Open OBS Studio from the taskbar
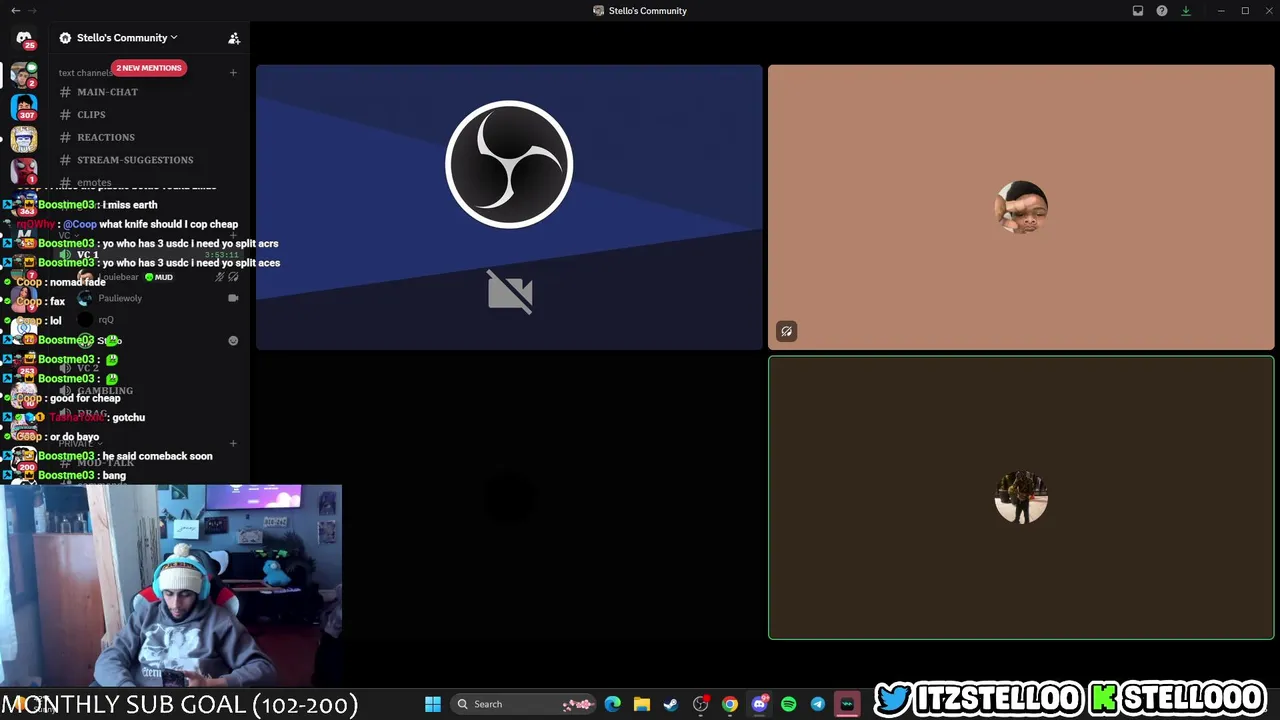Viewport: 1280px width, 720px height. click(x=701, y=704)
